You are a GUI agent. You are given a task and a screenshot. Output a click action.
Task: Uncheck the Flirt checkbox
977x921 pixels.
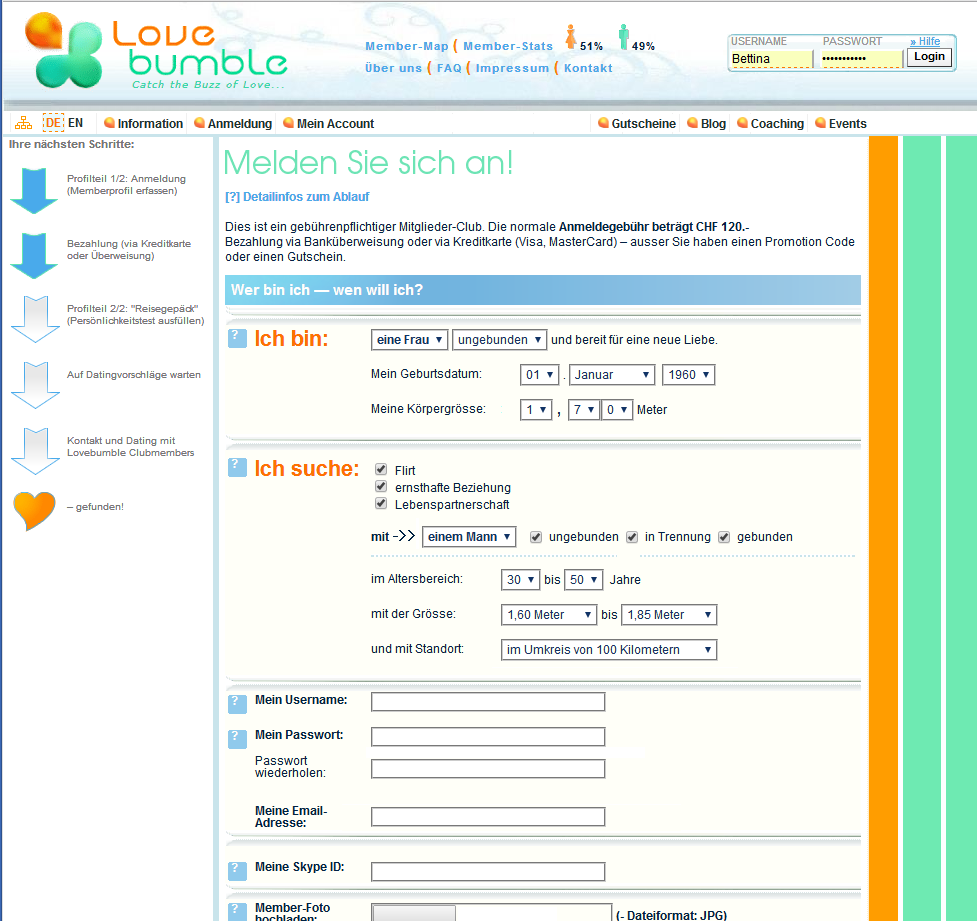click(x=381, y=470)
